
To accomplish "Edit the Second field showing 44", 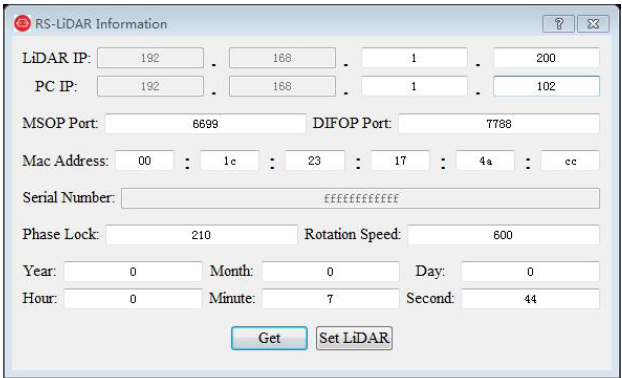I will (x=530, y=299).
